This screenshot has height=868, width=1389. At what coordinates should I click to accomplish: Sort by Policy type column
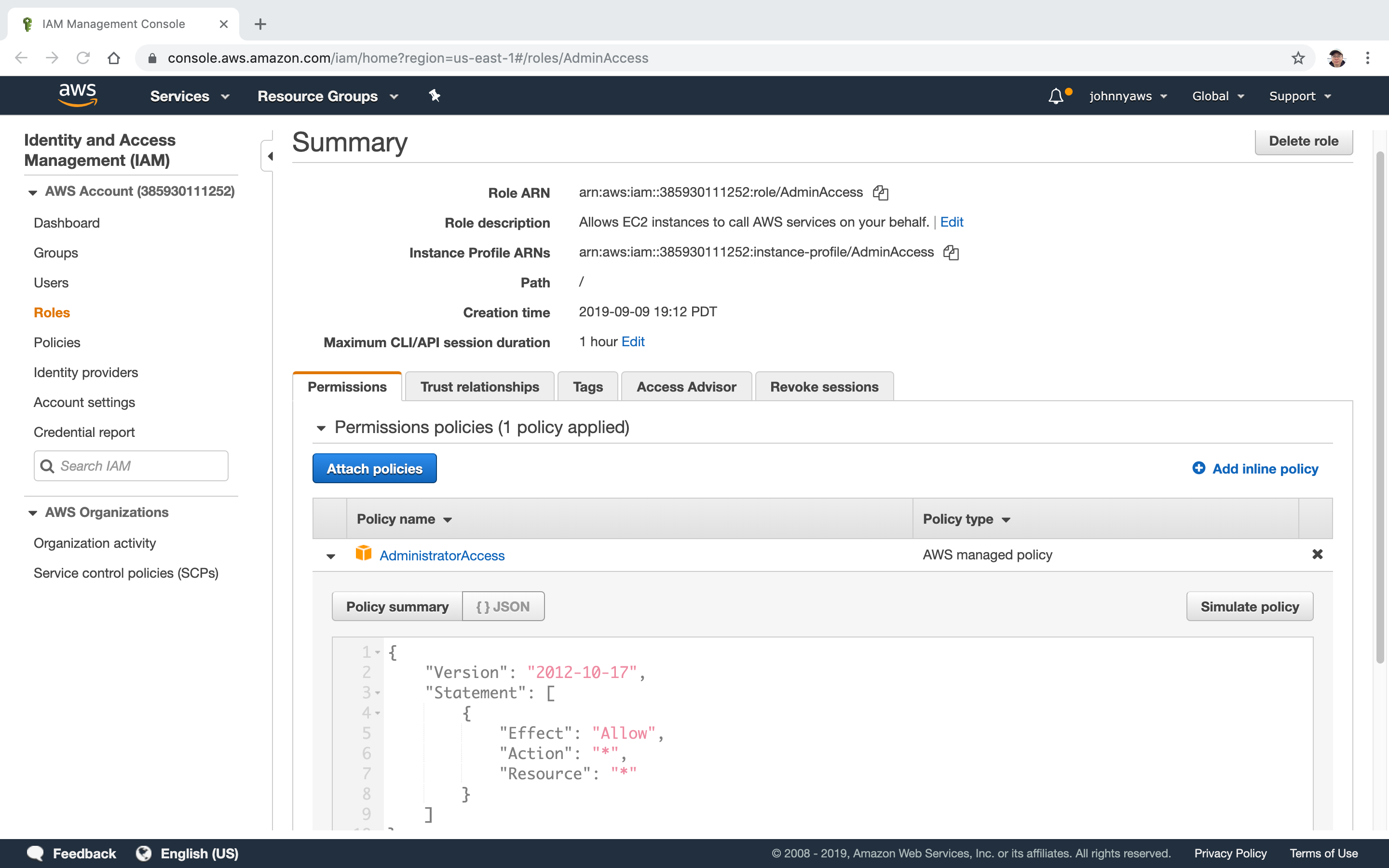tap(967, 519)
